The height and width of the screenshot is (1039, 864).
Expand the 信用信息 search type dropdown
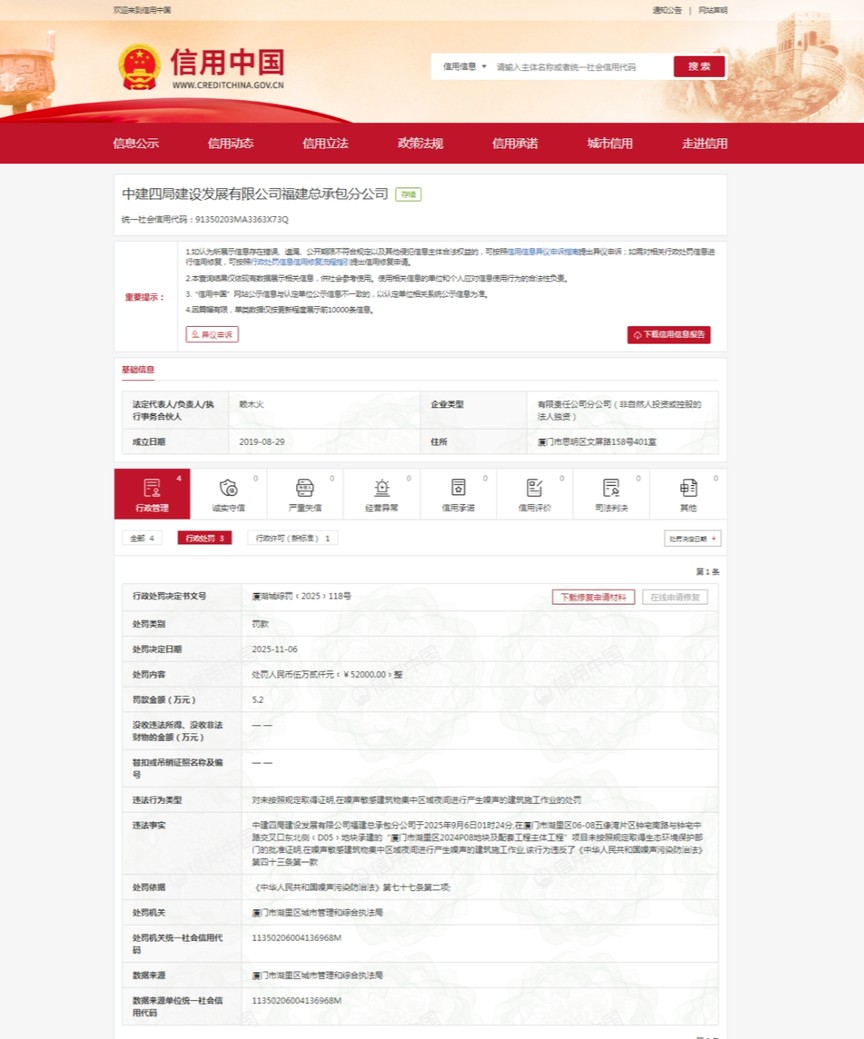[464, 67]
